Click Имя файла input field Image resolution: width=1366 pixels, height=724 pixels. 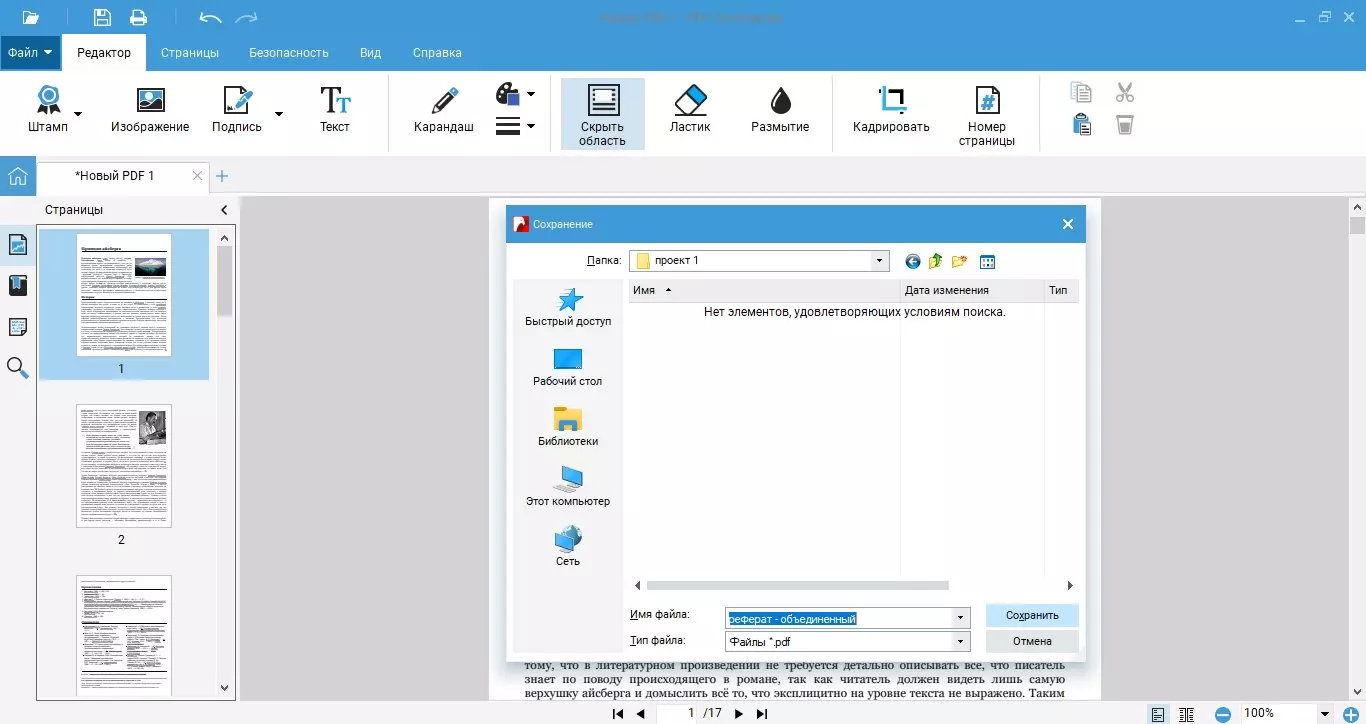[839, 618]
